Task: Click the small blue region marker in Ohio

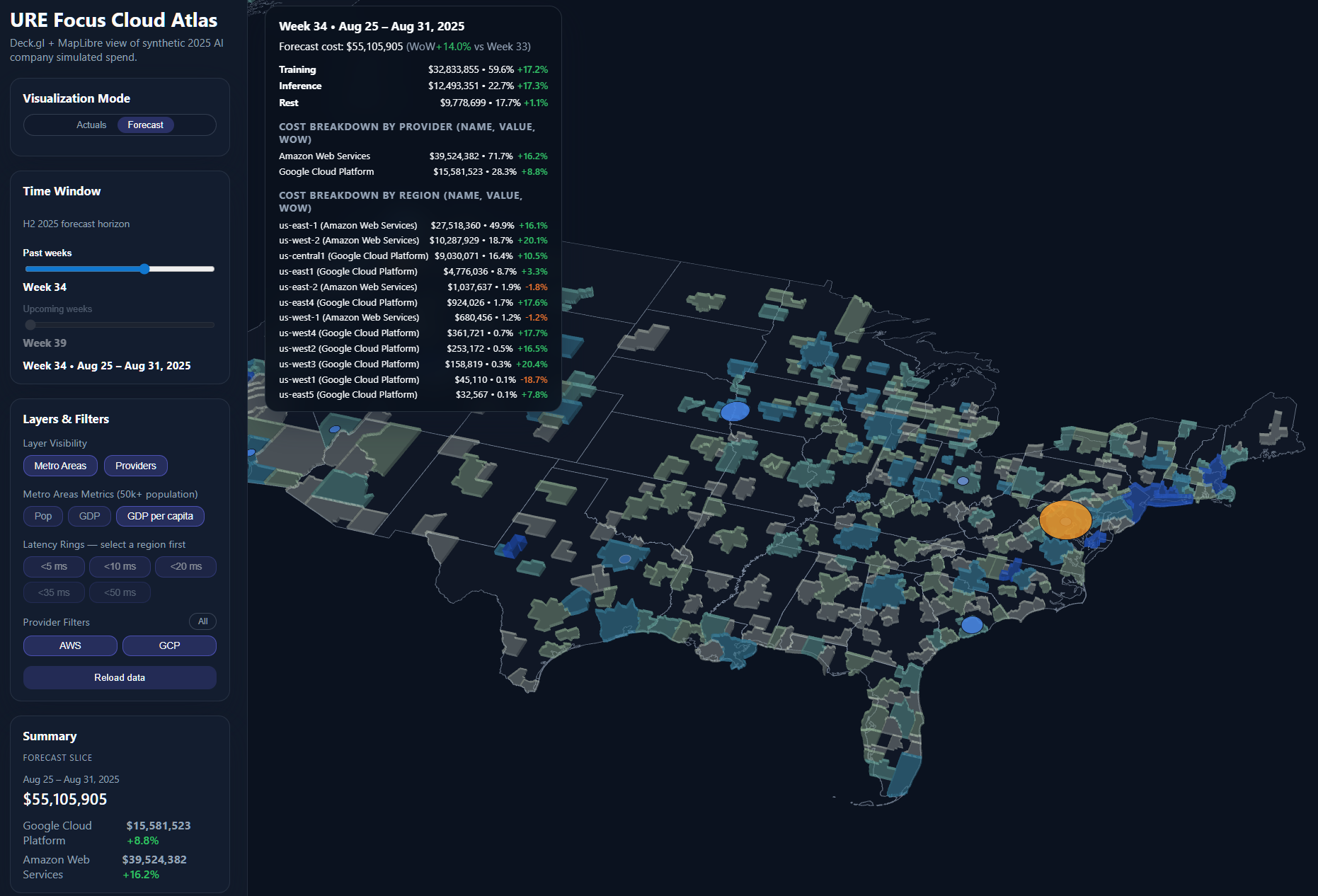Action: tap(963, 481)
